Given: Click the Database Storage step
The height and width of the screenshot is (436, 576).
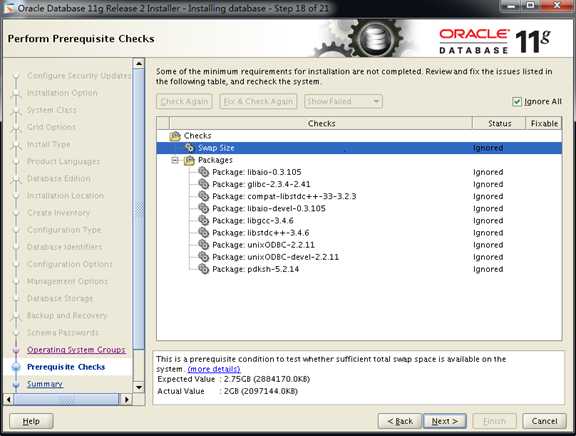Looking at the screenshot, I should point(60,298).
